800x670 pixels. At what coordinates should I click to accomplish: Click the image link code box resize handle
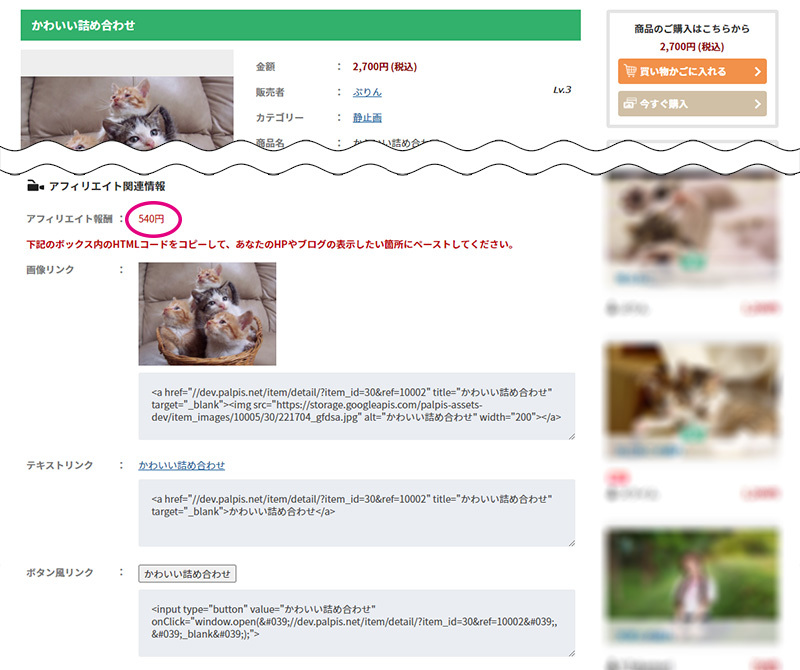[x=571, y=436]
